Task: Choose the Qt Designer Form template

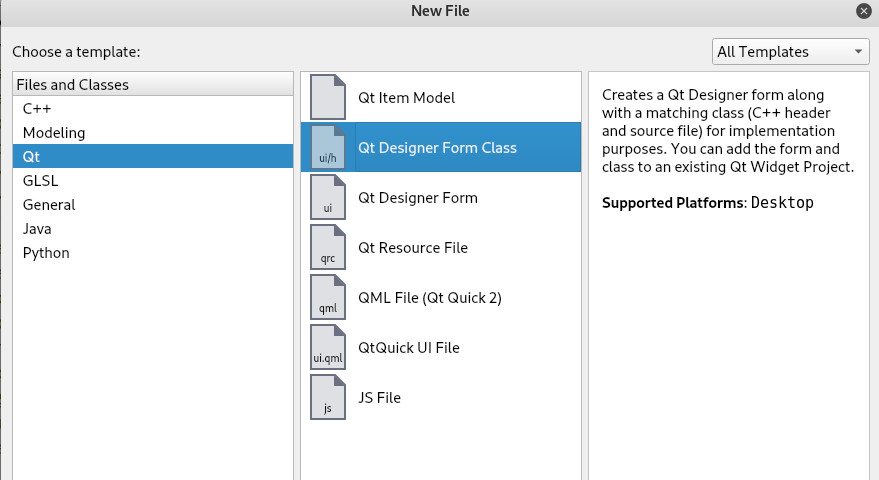Action: tap(441, 197)
